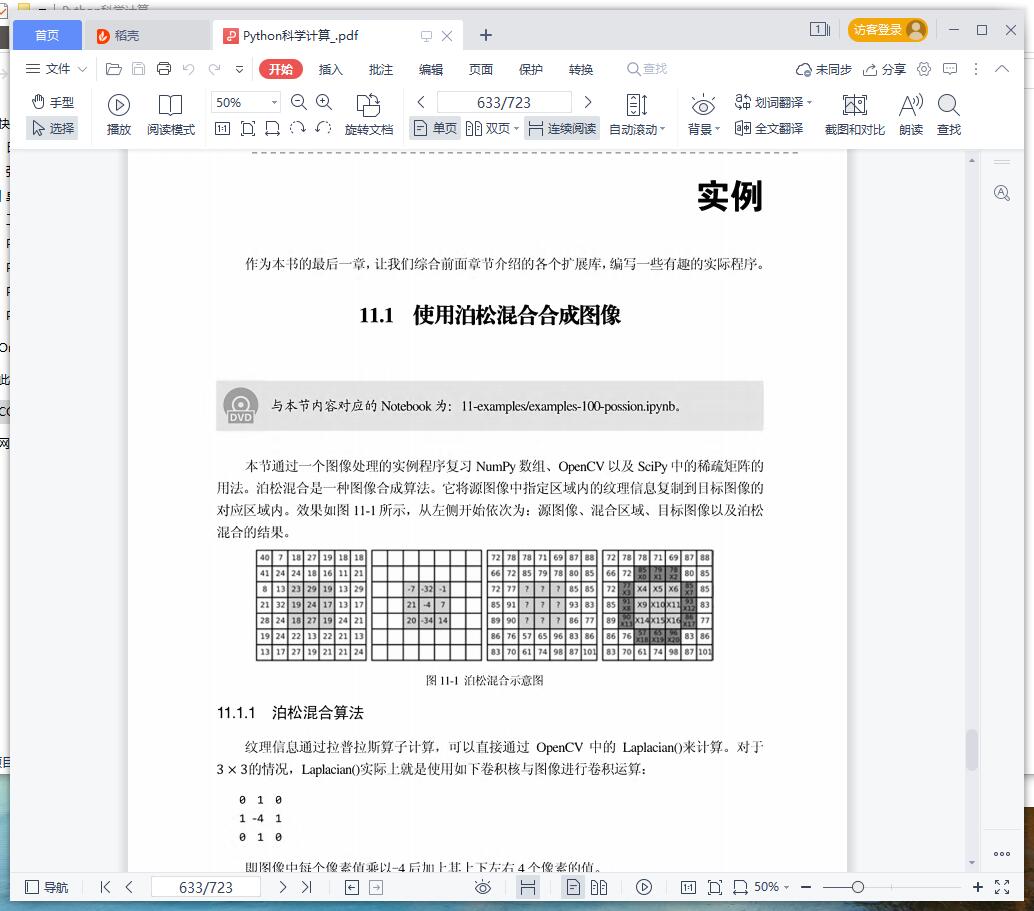Viewport: 1034px width, 911px height.
Task: Expand the quick access toolbar dropdown arrow
Action: click(239, 69)
